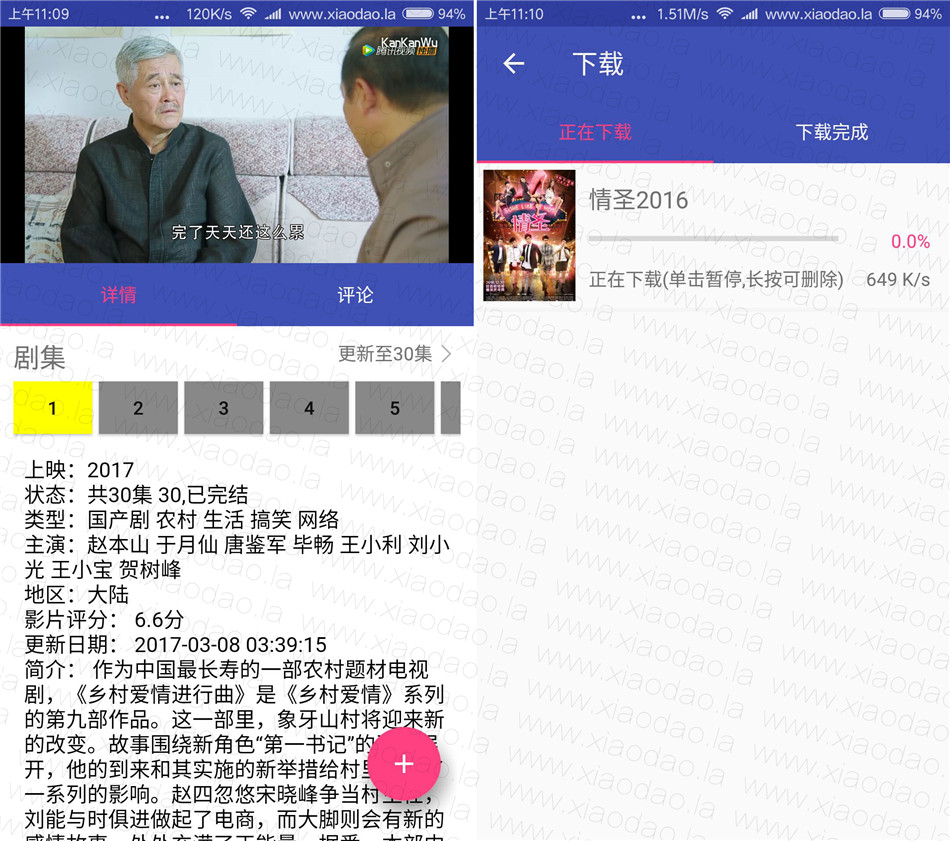Select episode 4 button
The image size is (950, 841).
pos(309,408)
